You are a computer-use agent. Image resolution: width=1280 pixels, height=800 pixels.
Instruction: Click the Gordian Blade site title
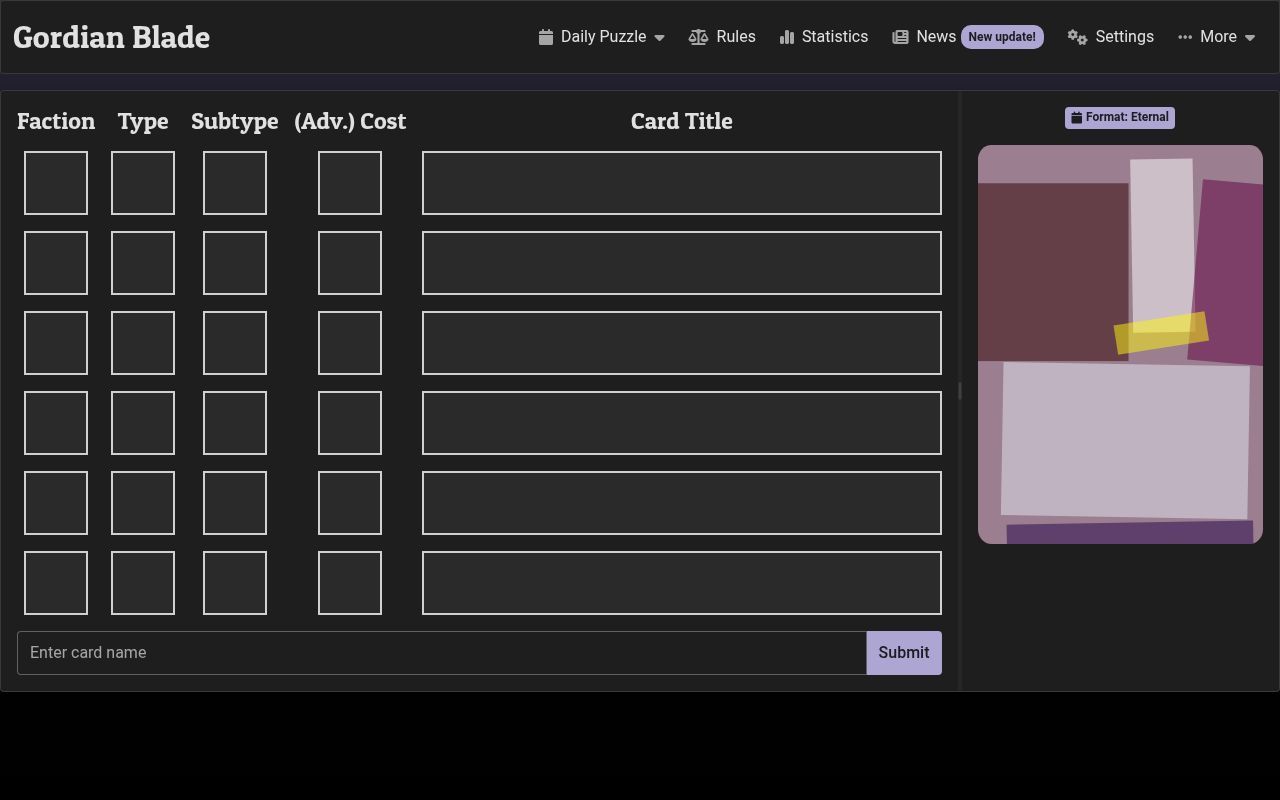111,37
